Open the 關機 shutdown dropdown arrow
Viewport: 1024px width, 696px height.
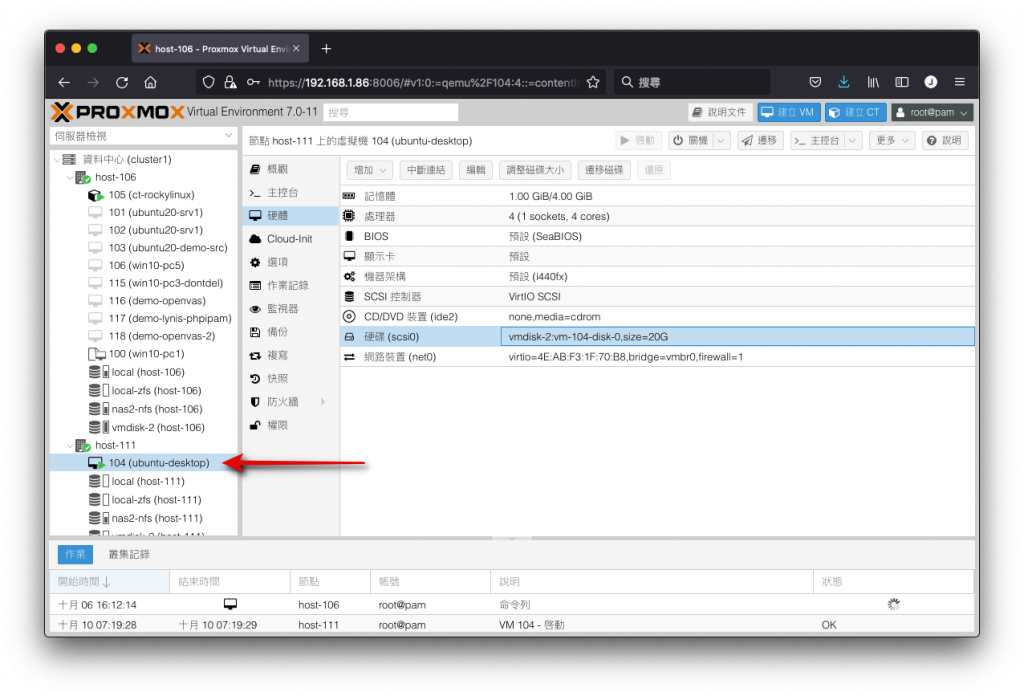tap(721, 140)
